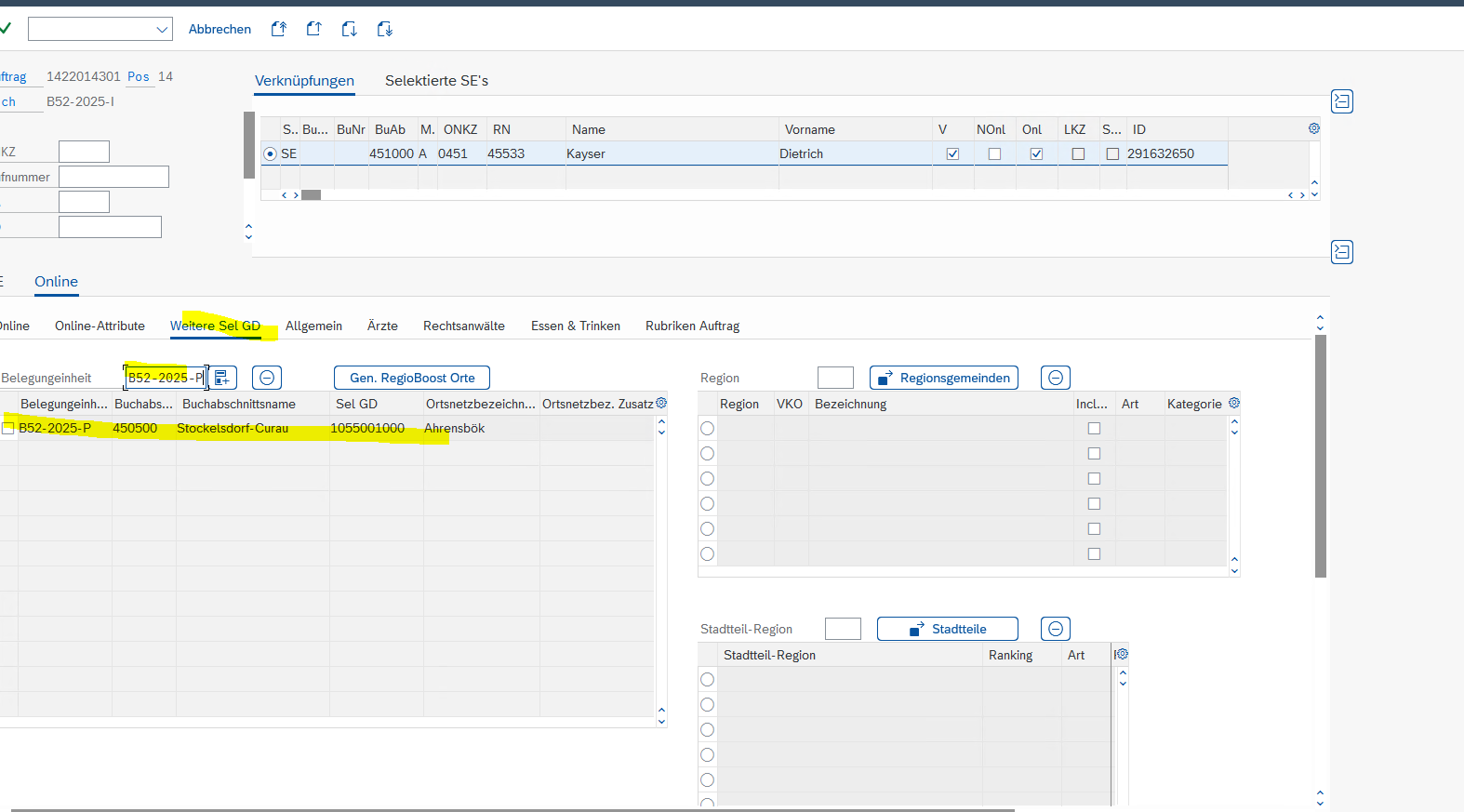Tick checkbox of row B52-2025-P
This screenshot has width=1464, height=812.
point(7,429)
